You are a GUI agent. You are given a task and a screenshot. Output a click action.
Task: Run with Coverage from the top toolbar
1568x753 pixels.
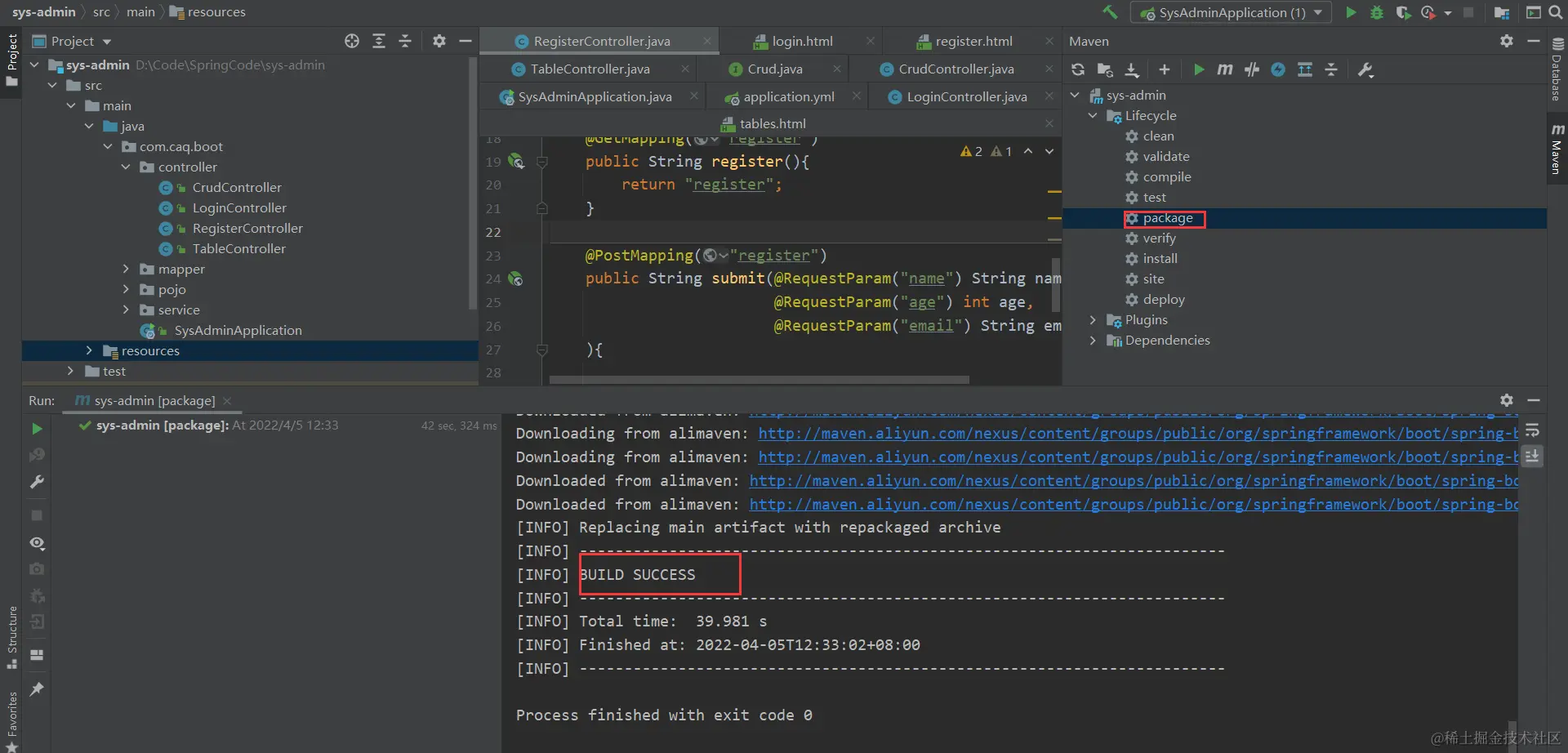[1403, 12]
